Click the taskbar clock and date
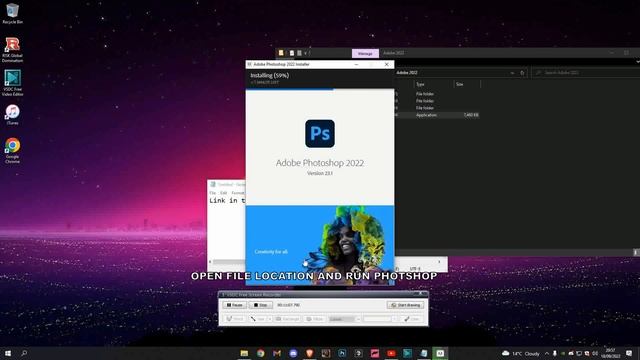 tap(611, 353)
